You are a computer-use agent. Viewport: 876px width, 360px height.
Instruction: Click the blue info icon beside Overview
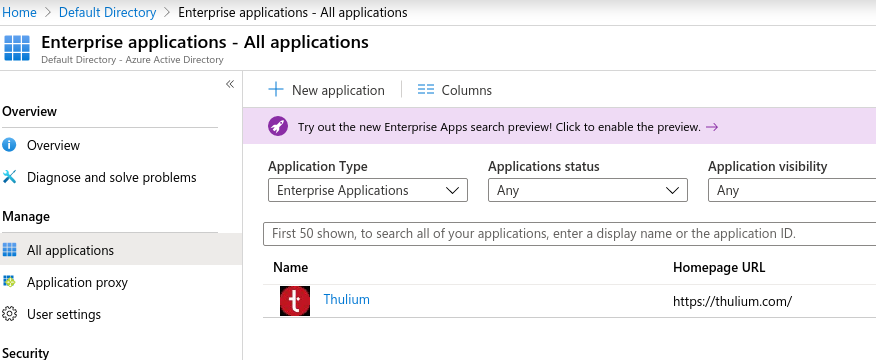pyautogui.click(x=9, y=145)
